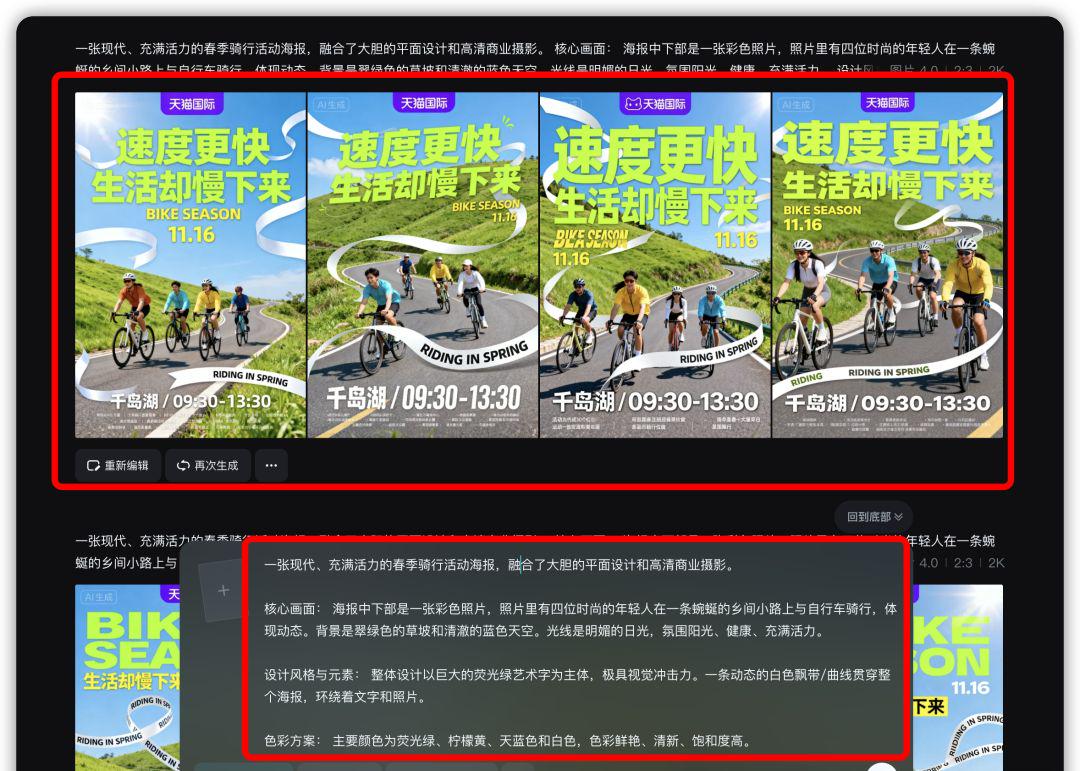Click the plus icon in the prompt box
This screenshot has height=771, width=1080.
coord(223,589)
